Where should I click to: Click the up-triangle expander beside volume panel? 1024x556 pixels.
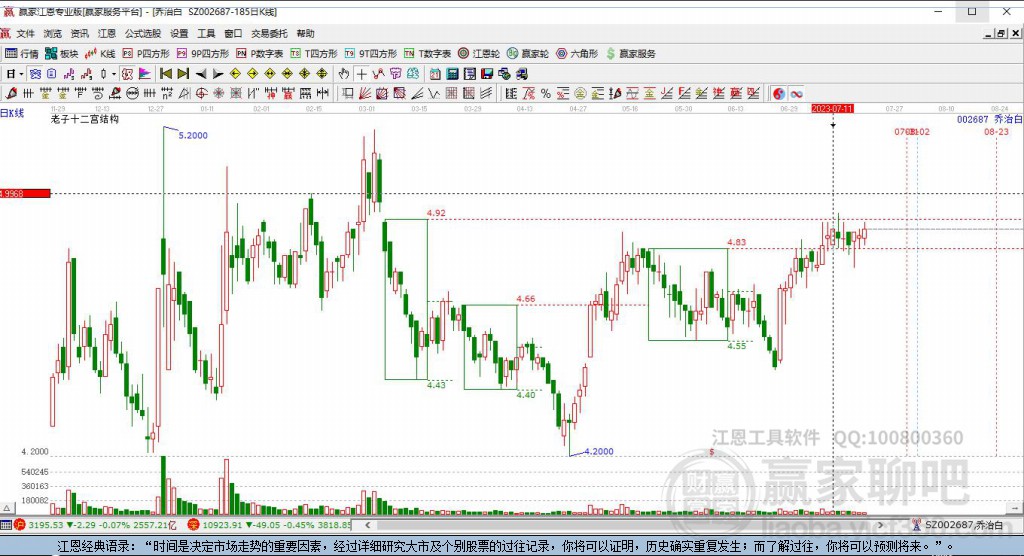[x=7, y=508]
